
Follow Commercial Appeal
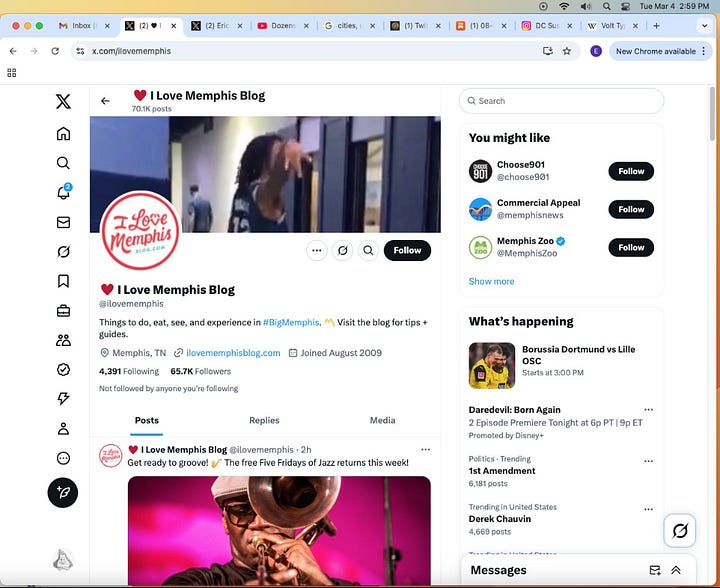tap(631, 209)
